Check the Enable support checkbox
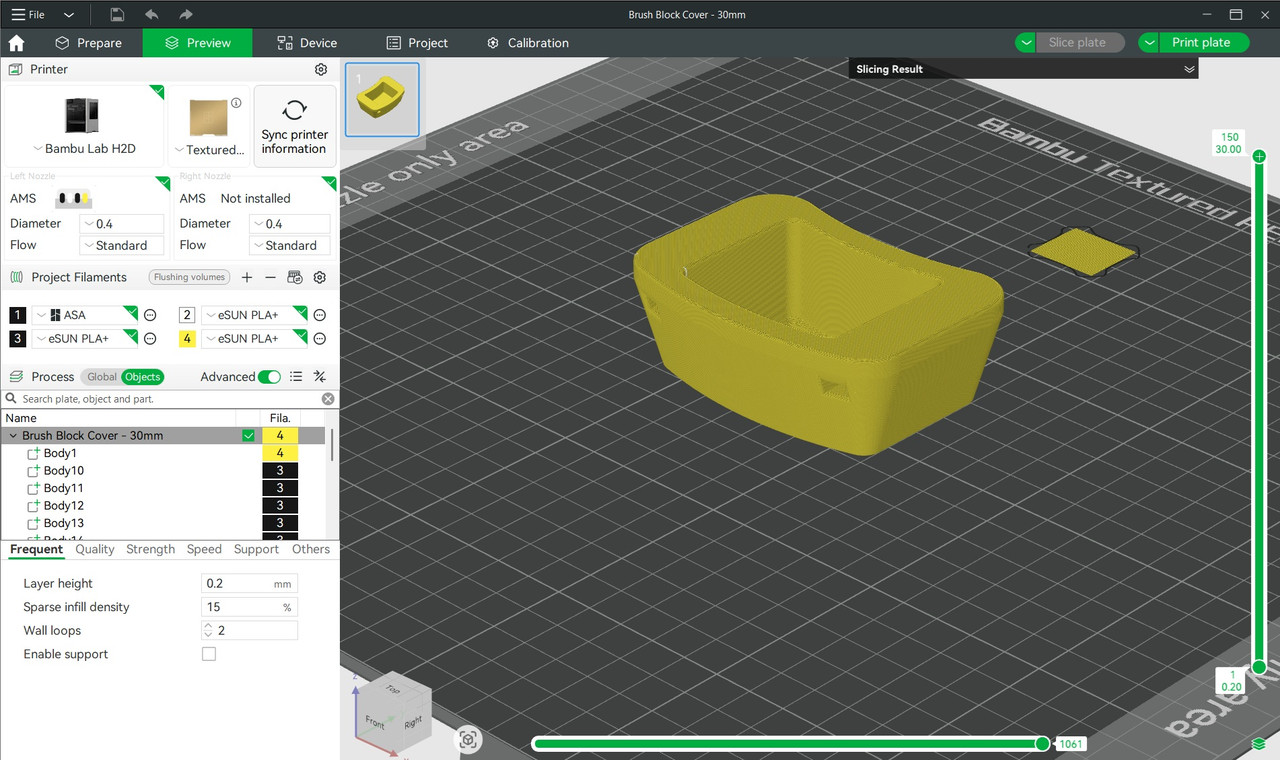Viewport: 1280px width, 760px height. coord(209,654)
